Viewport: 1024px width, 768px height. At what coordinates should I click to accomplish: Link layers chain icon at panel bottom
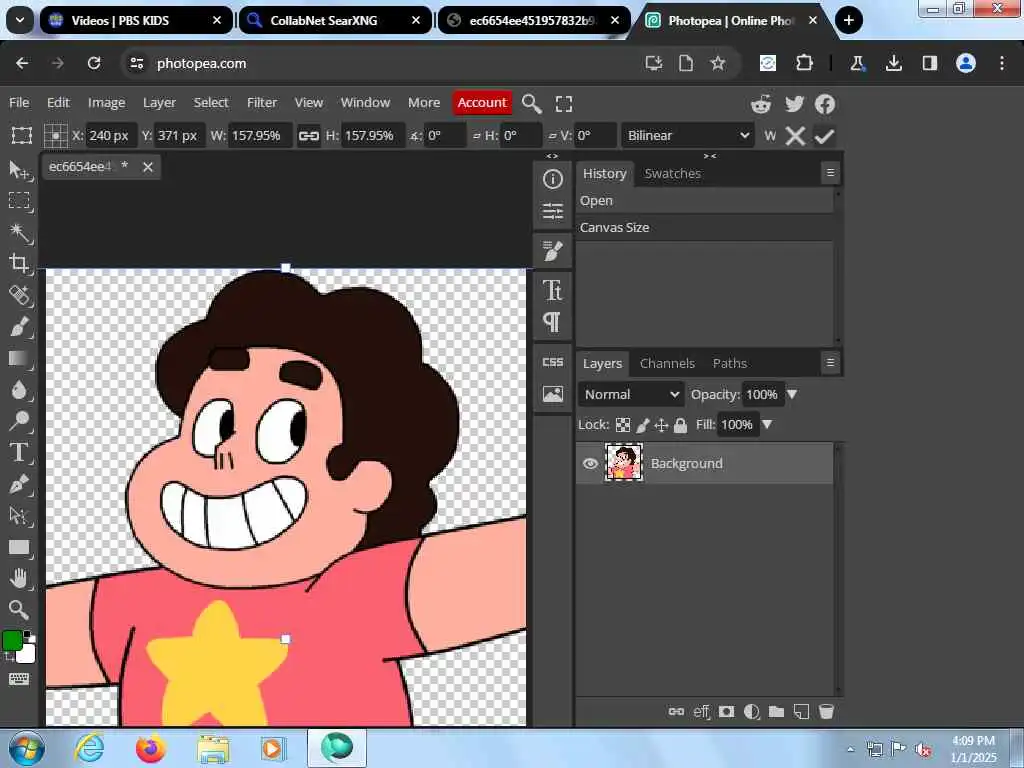[x=677, y=711]
